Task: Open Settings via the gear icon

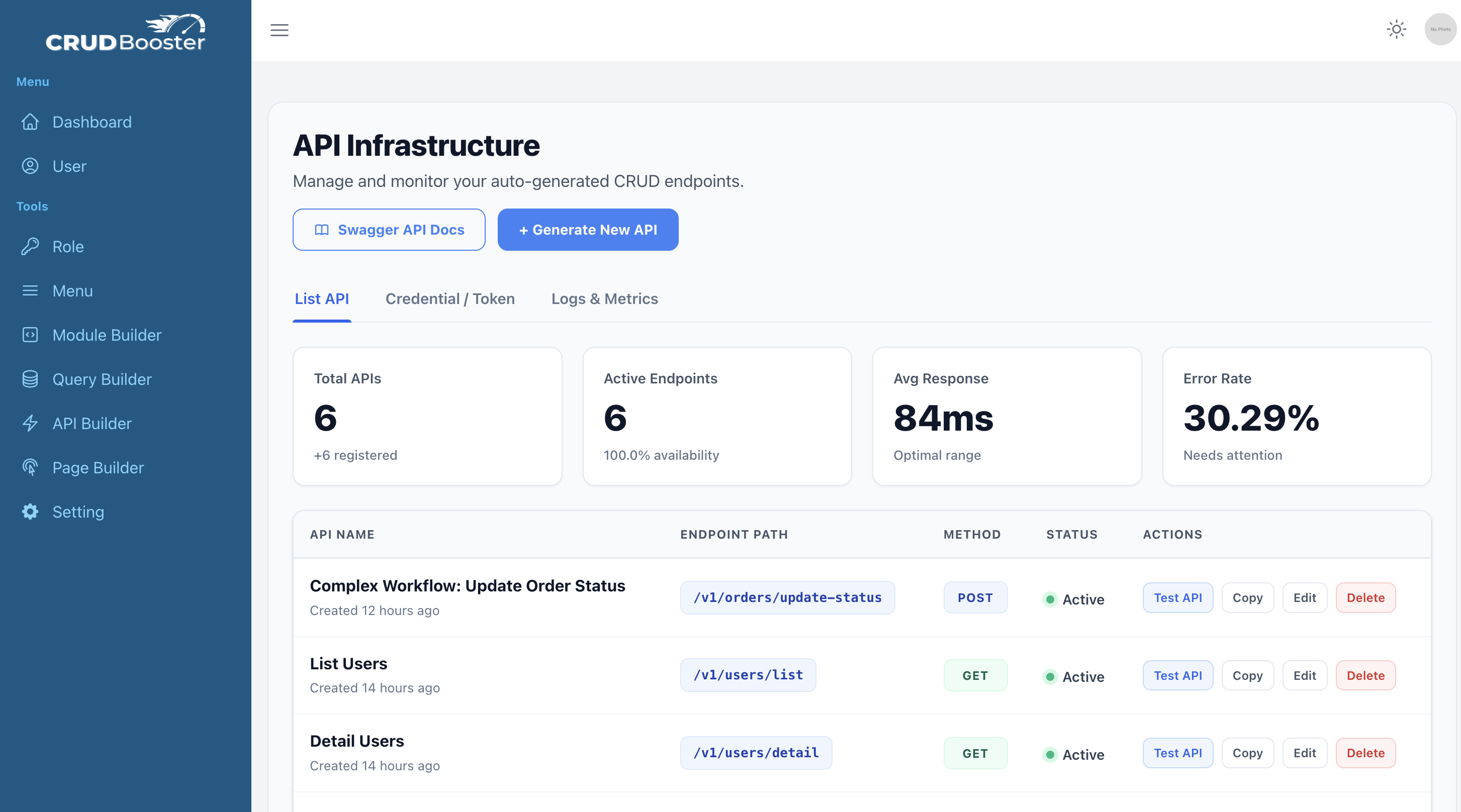Action: coord(30,512)
